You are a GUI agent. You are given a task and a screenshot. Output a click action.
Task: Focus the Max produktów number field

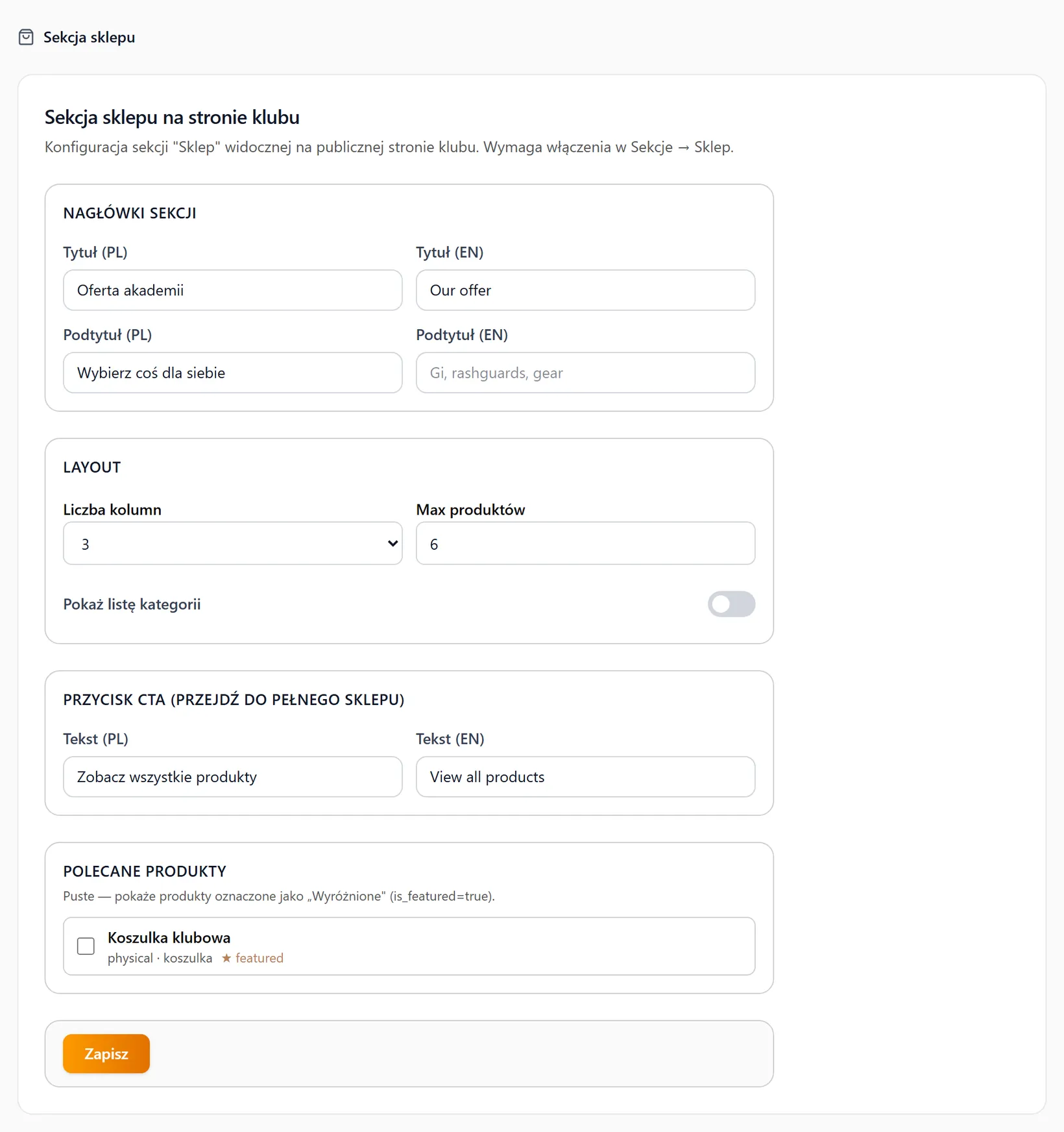click(585, 543)
